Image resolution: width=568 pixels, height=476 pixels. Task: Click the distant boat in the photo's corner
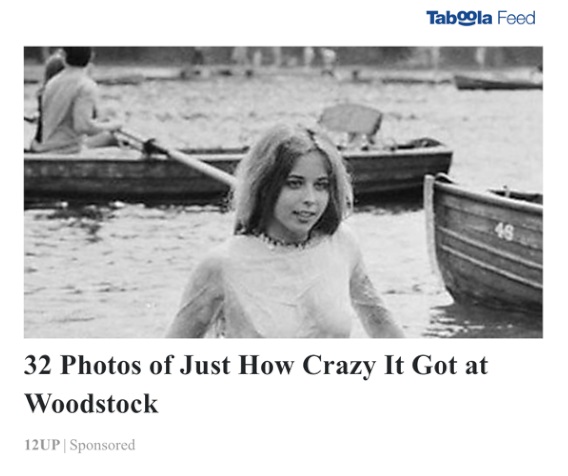point(498,82)
